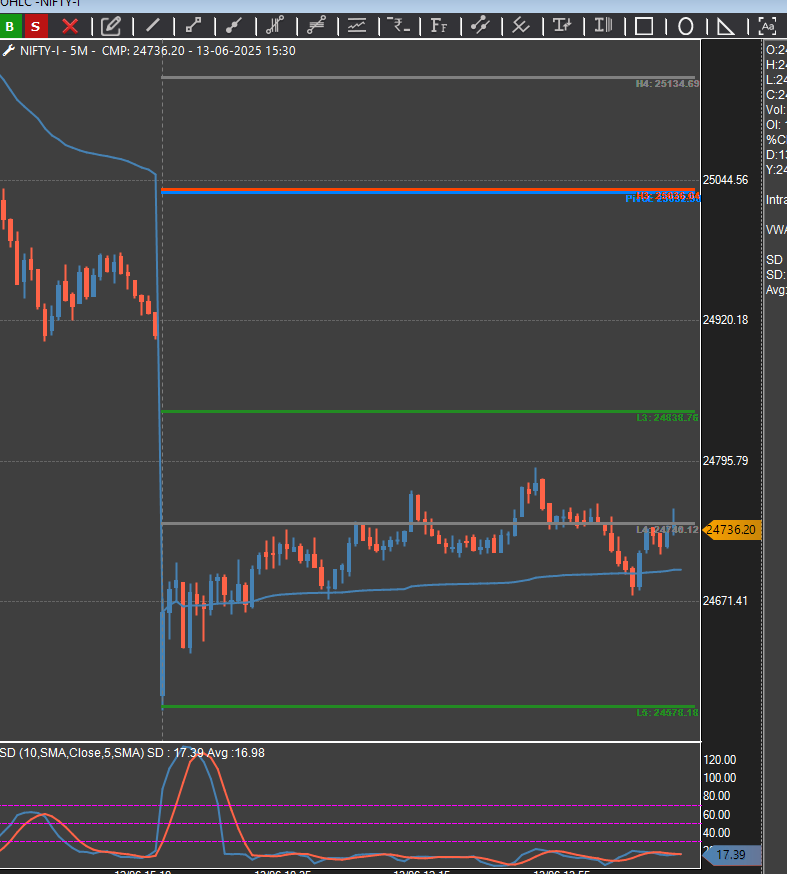Select the text with lines tool
Screen dimensions: 787x874
pyautogui.click(x=603, y=26)
